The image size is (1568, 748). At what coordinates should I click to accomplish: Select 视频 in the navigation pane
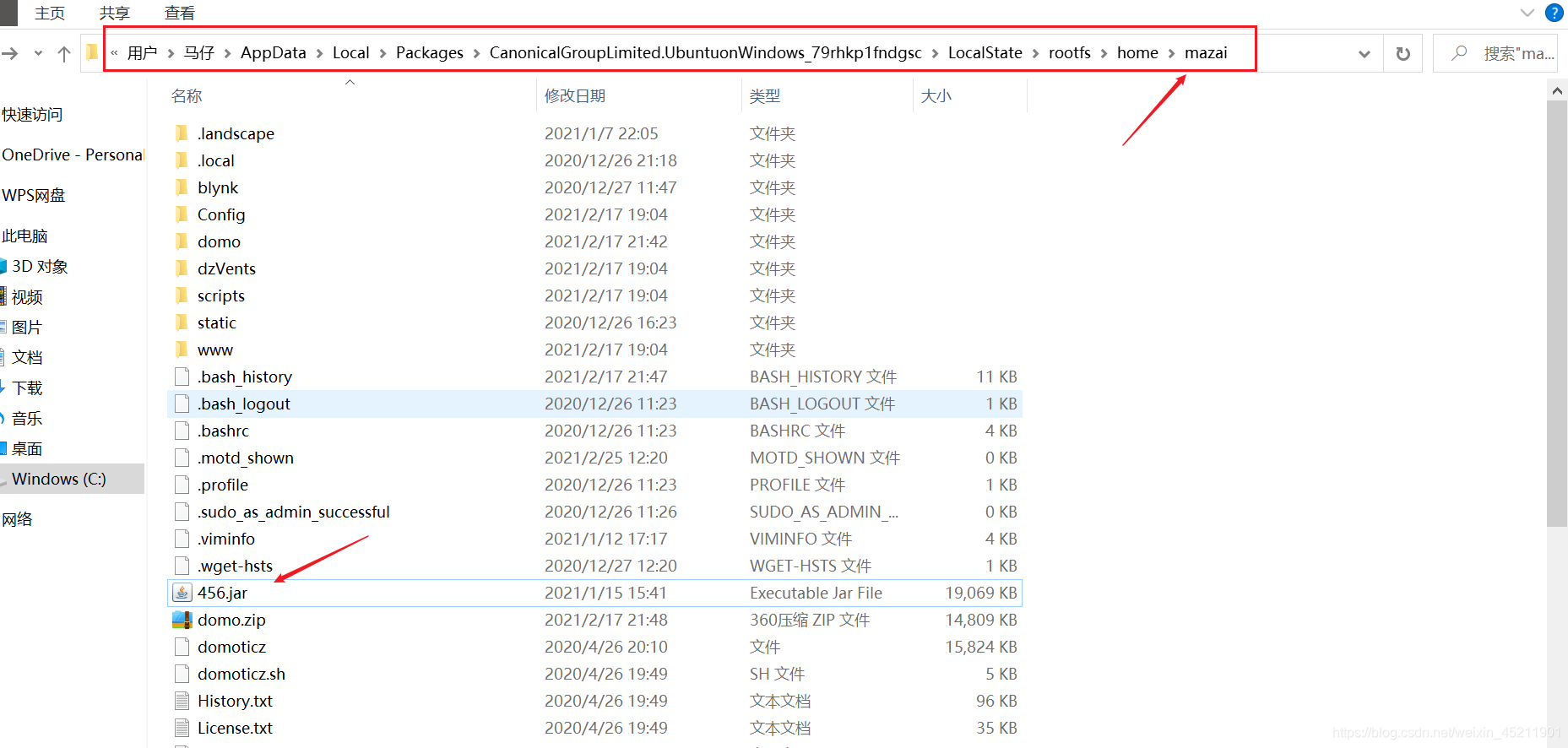[x=27, y=296]
